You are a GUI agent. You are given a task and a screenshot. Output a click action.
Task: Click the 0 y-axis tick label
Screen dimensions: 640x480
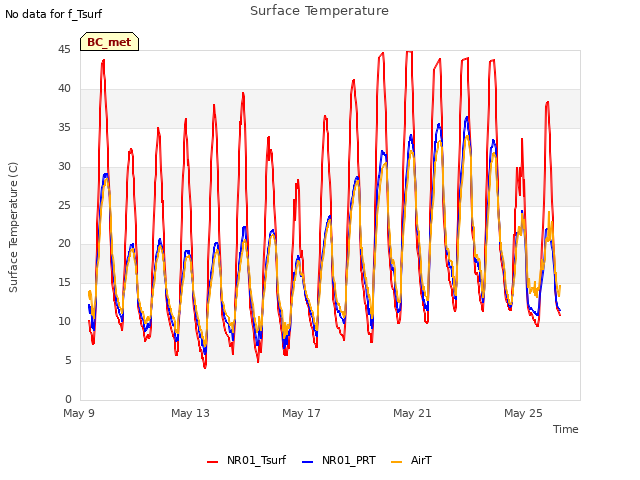pyautogui.click(x=68, y=399)
